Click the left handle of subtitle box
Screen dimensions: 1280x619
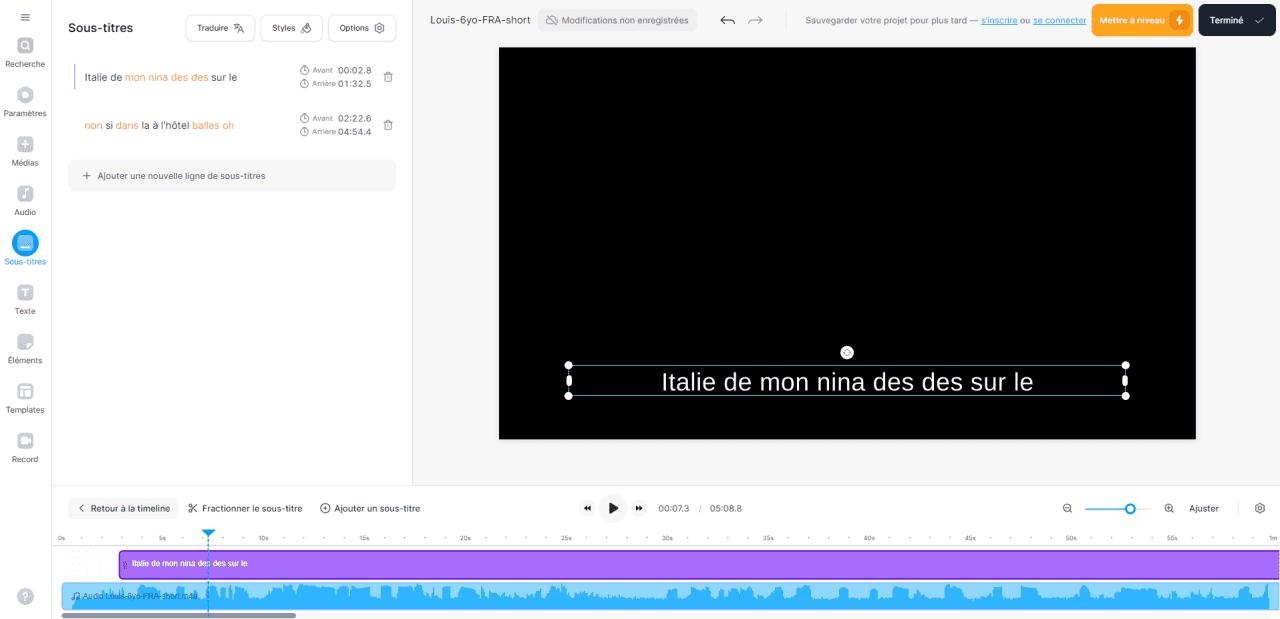(569, 381)
